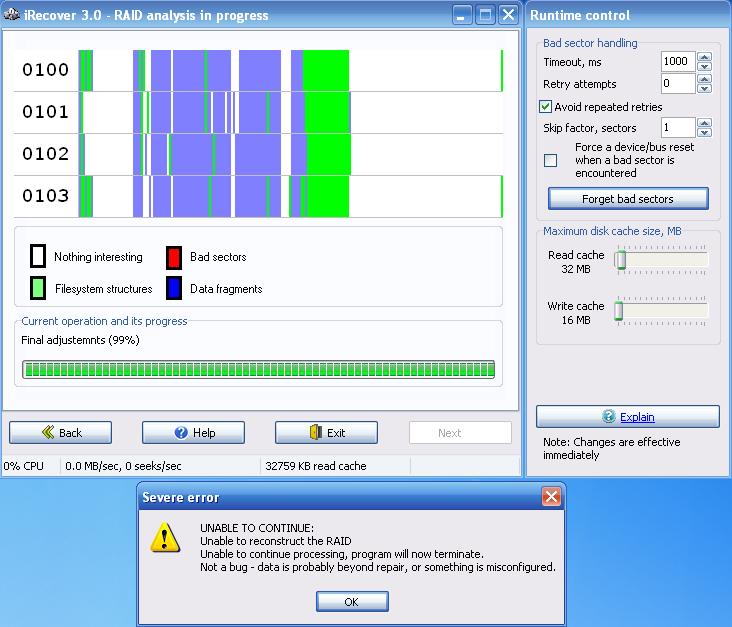Click the 'Read cache 32 MB' label
This screenshot has width=732, height=627.
point(576,262)
